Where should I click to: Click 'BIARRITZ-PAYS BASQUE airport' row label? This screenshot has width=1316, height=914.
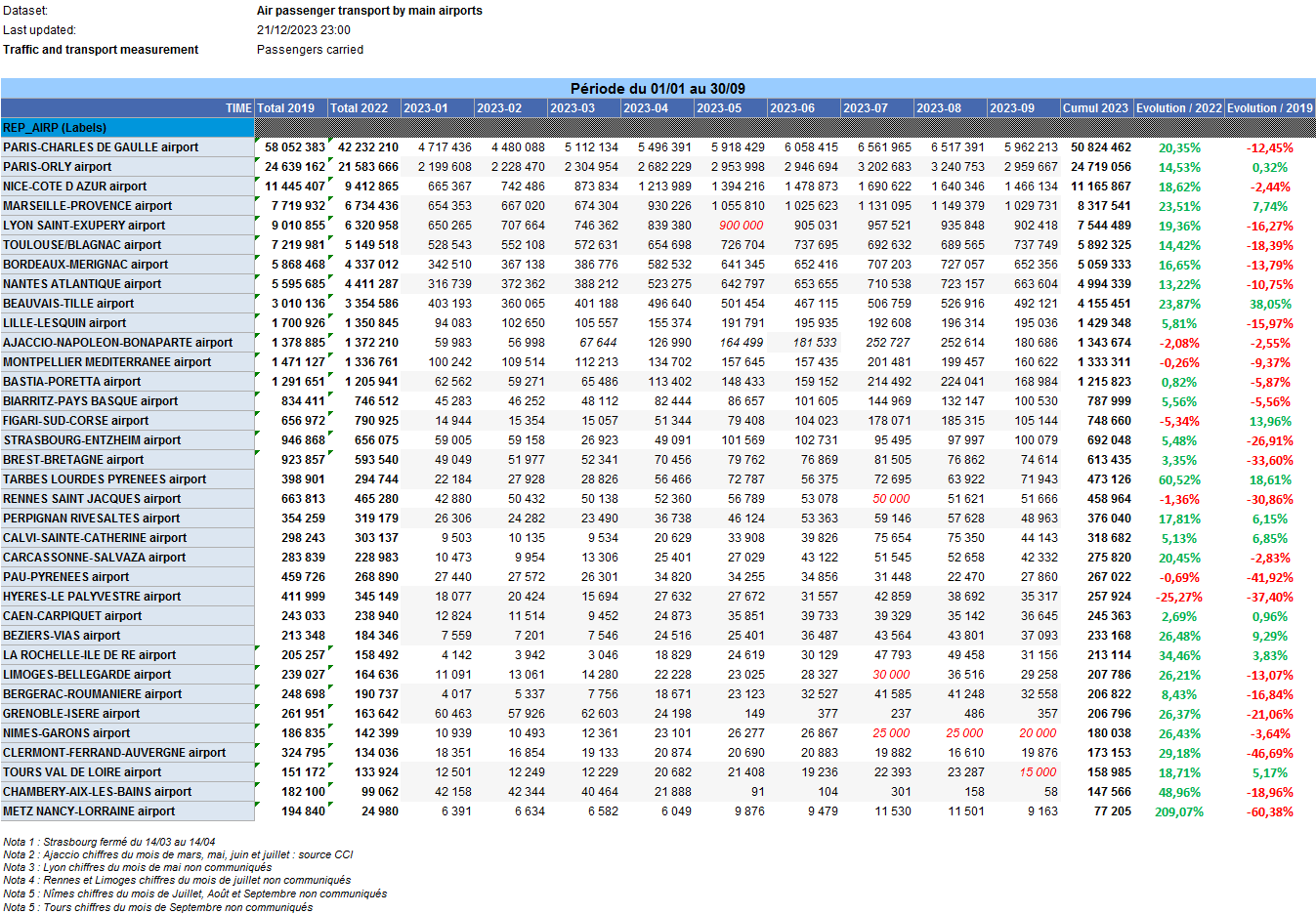click(x=127, y=401)
